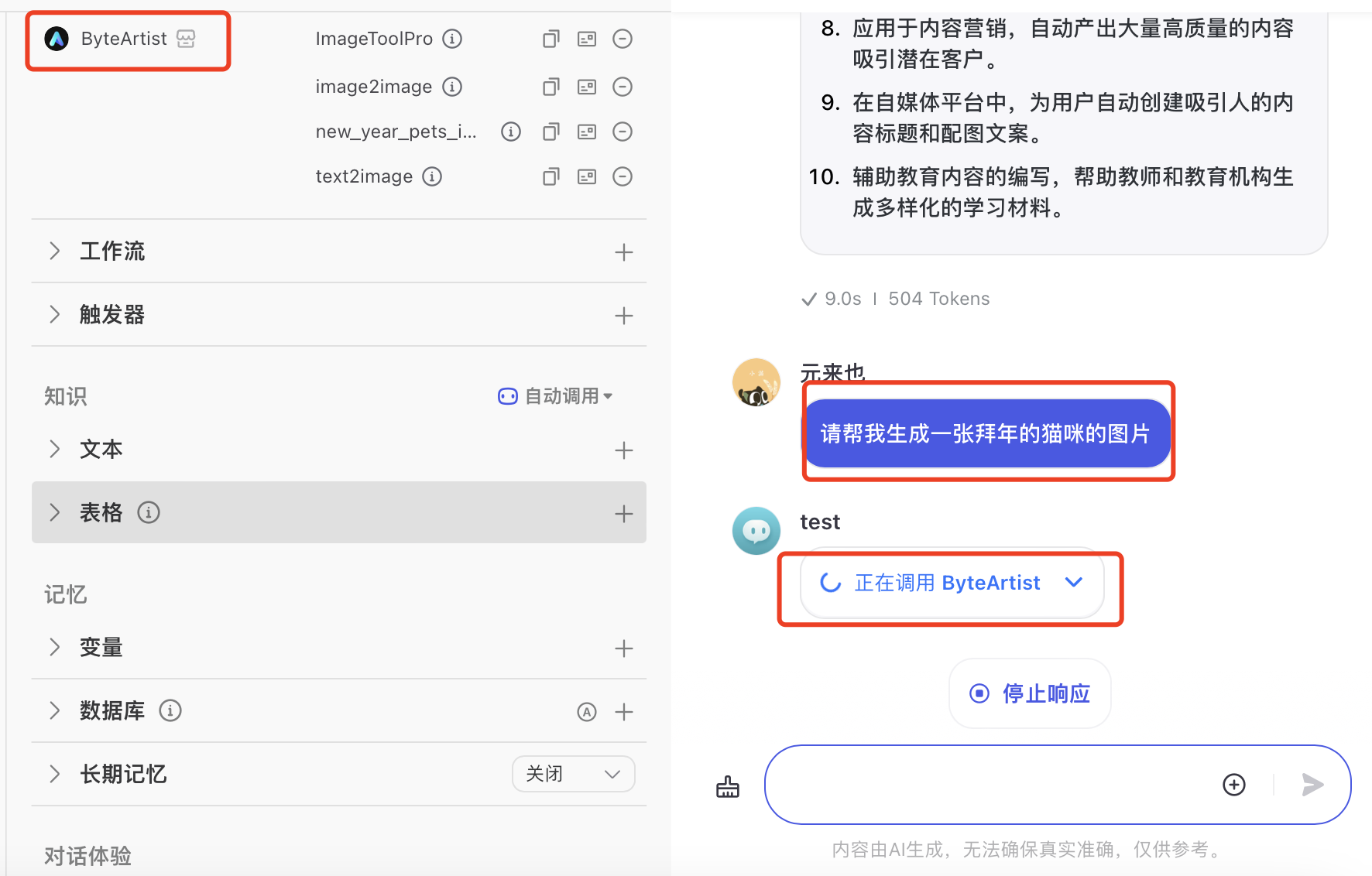Expand the 正在调用 ByteArtist details
1372x876 pixels.
1074,582
